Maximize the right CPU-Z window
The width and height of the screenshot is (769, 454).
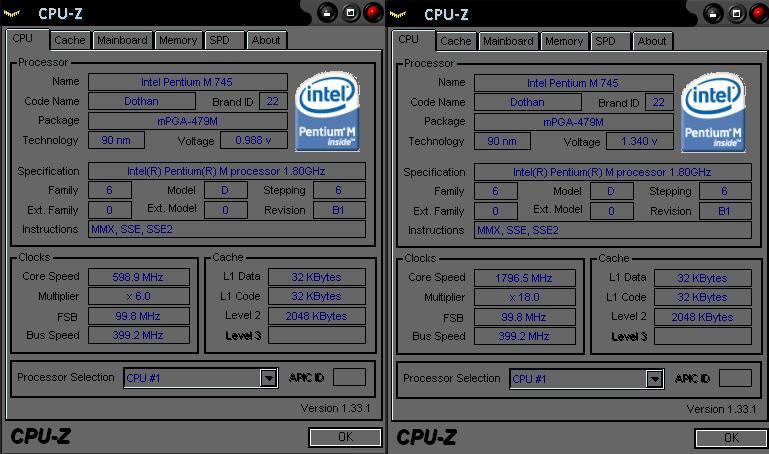tap(736, 14)
